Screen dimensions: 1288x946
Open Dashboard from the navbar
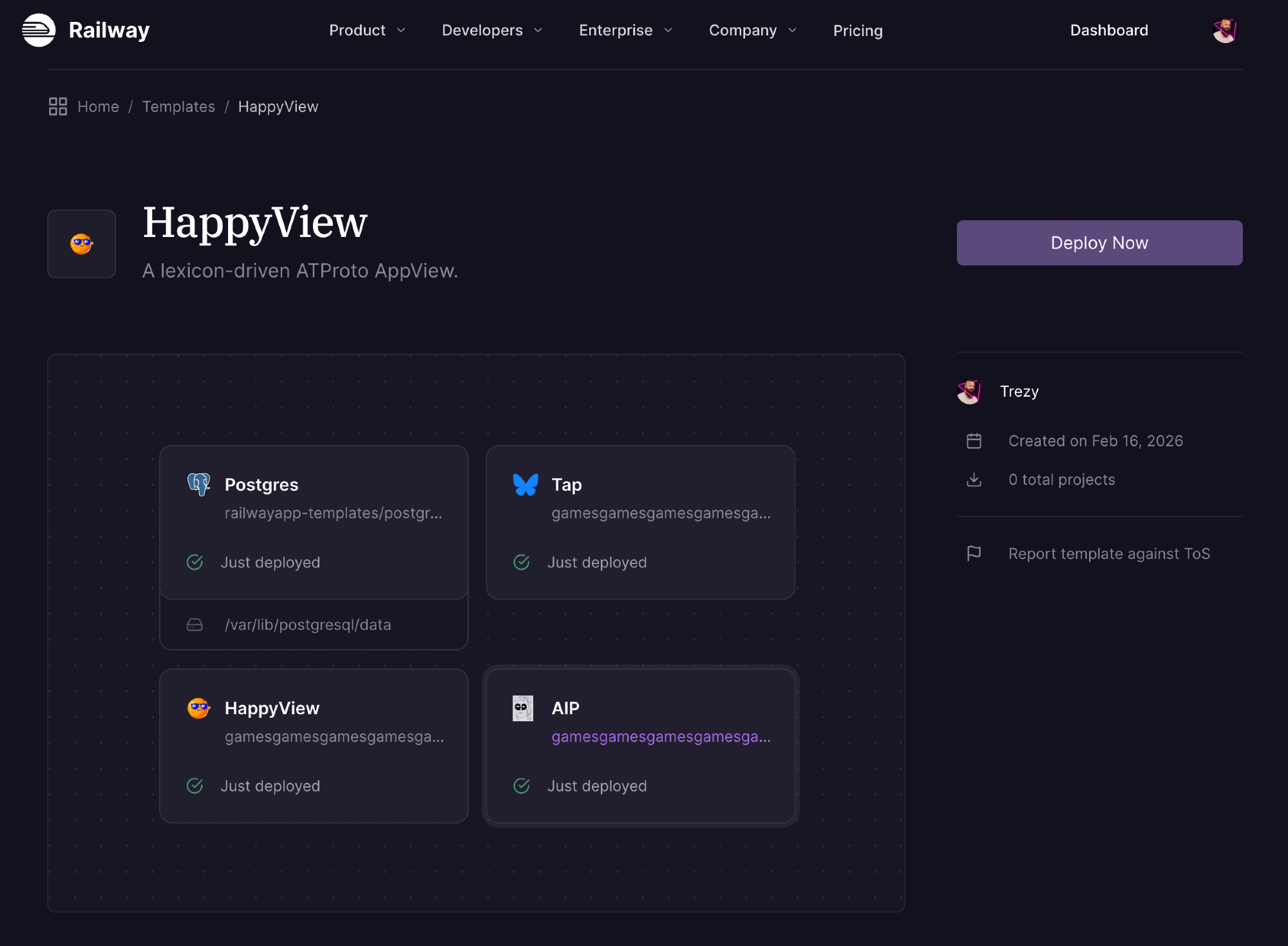tap(1109, 30)
